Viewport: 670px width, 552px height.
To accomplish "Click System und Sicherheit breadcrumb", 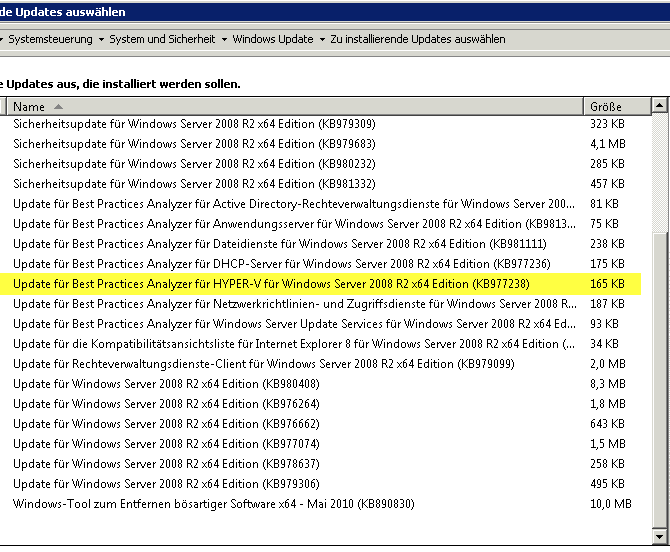I will point(162,39).
